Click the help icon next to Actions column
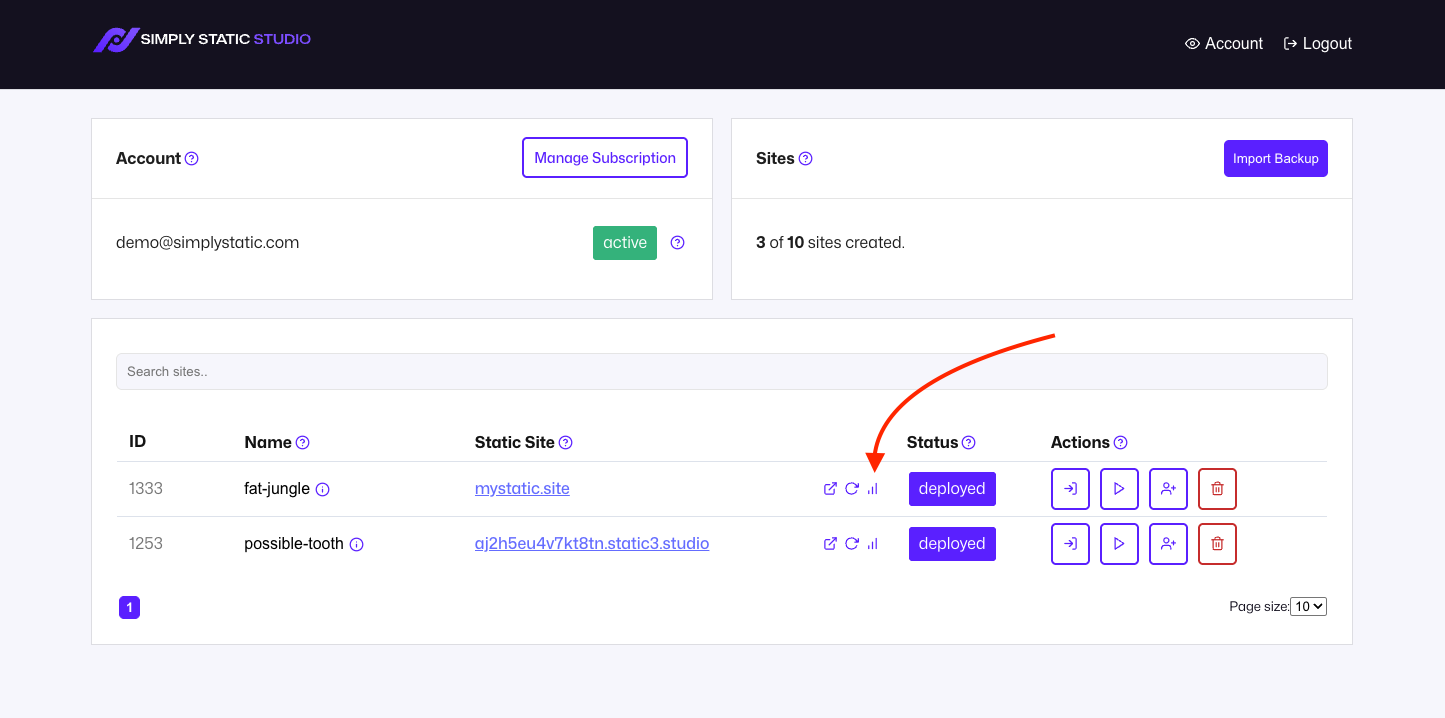1445x718 pixels. coord(1121,443)
